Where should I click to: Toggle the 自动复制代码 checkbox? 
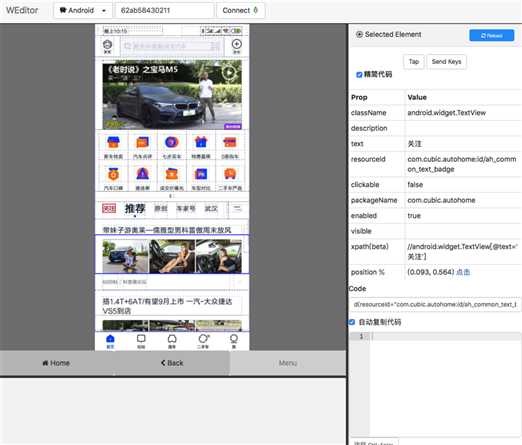(x=351, y=322)
